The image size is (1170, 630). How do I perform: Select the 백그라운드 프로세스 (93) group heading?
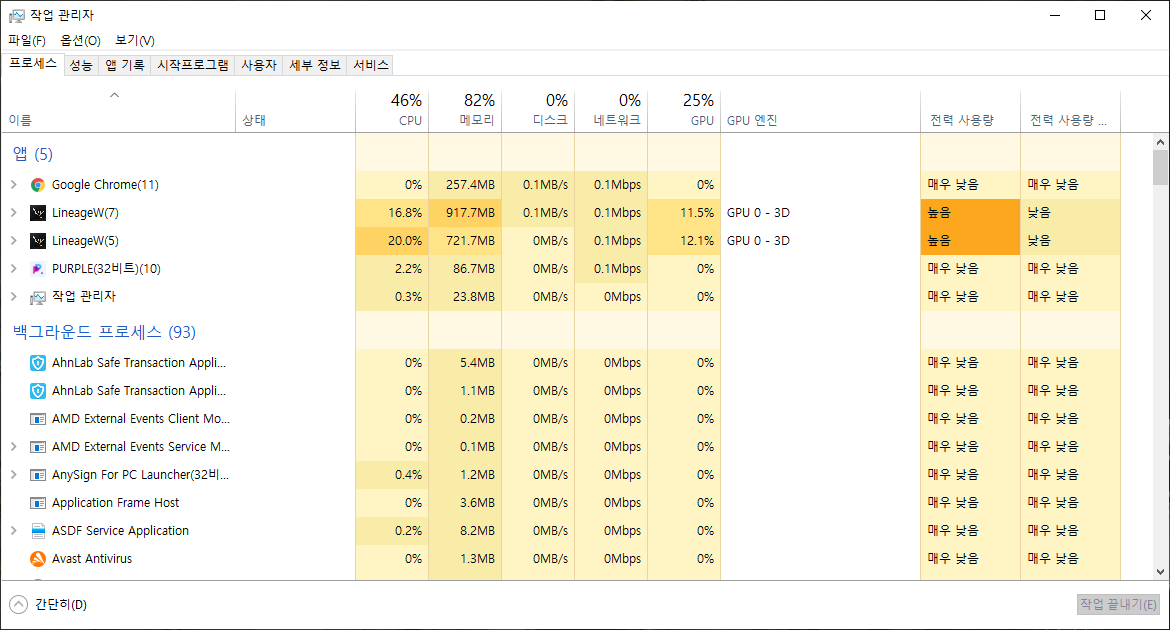pyautogui.click(x=104, y=332)
